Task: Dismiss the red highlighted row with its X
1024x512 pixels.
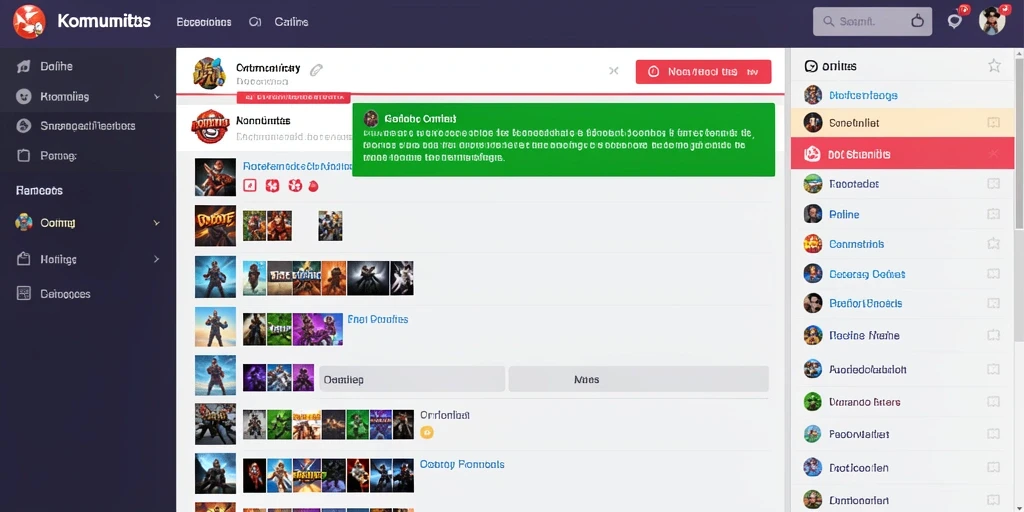Action: (x=993, y=154)
